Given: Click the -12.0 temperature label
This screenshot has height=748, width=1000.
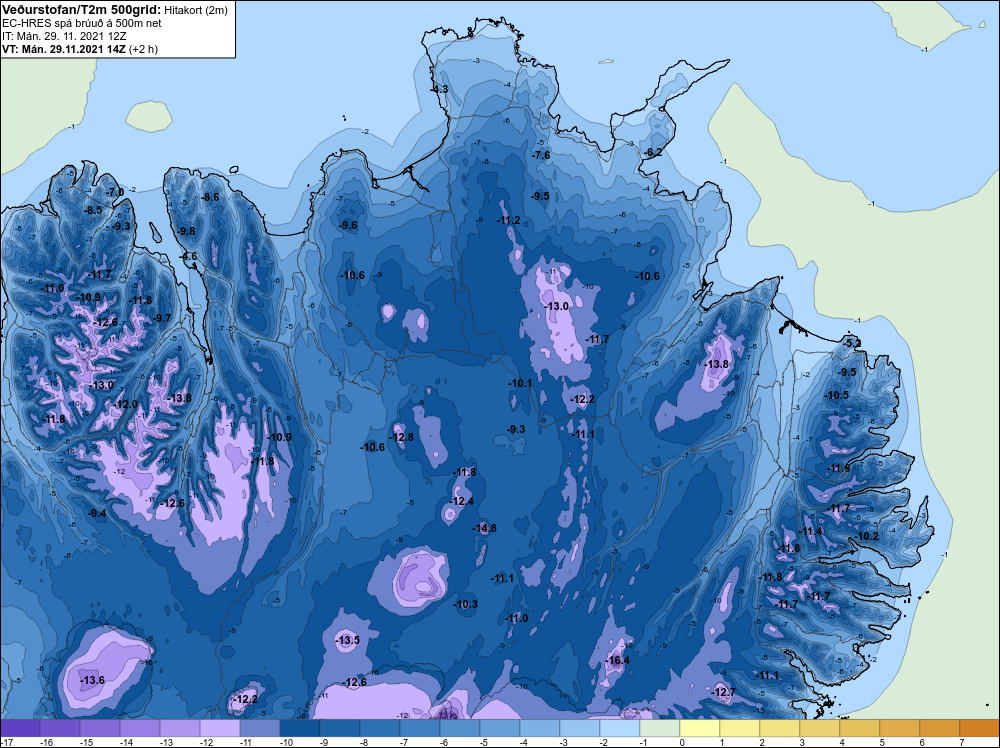Looking at the screenshot, I should pos(126,405).
